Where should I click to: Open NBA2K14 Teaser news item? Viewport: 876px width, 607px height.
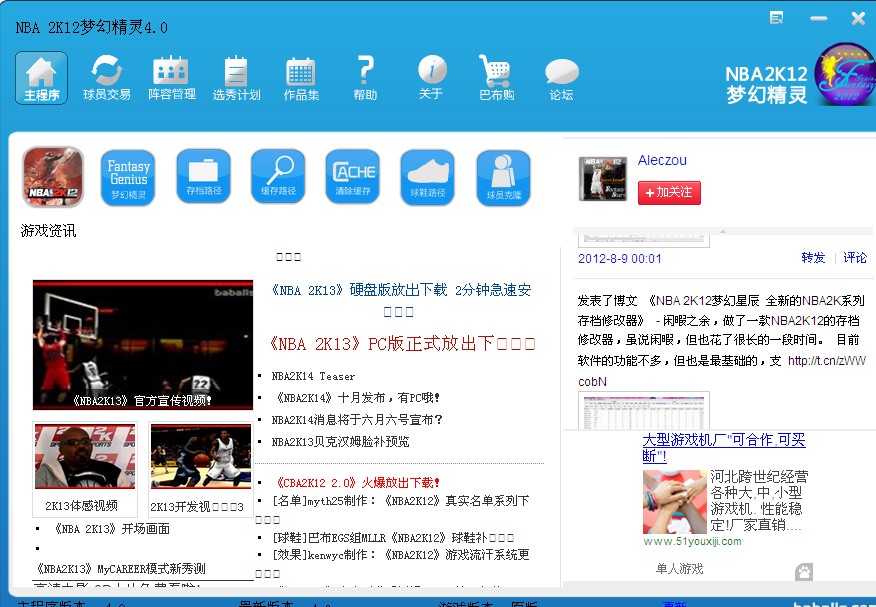tap(313, 376)
